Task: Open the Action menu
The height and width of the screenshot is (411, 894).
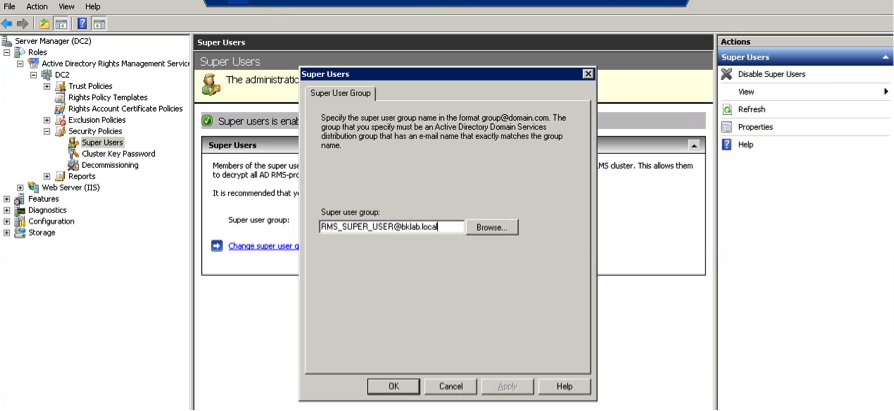Action: [37, 6]
